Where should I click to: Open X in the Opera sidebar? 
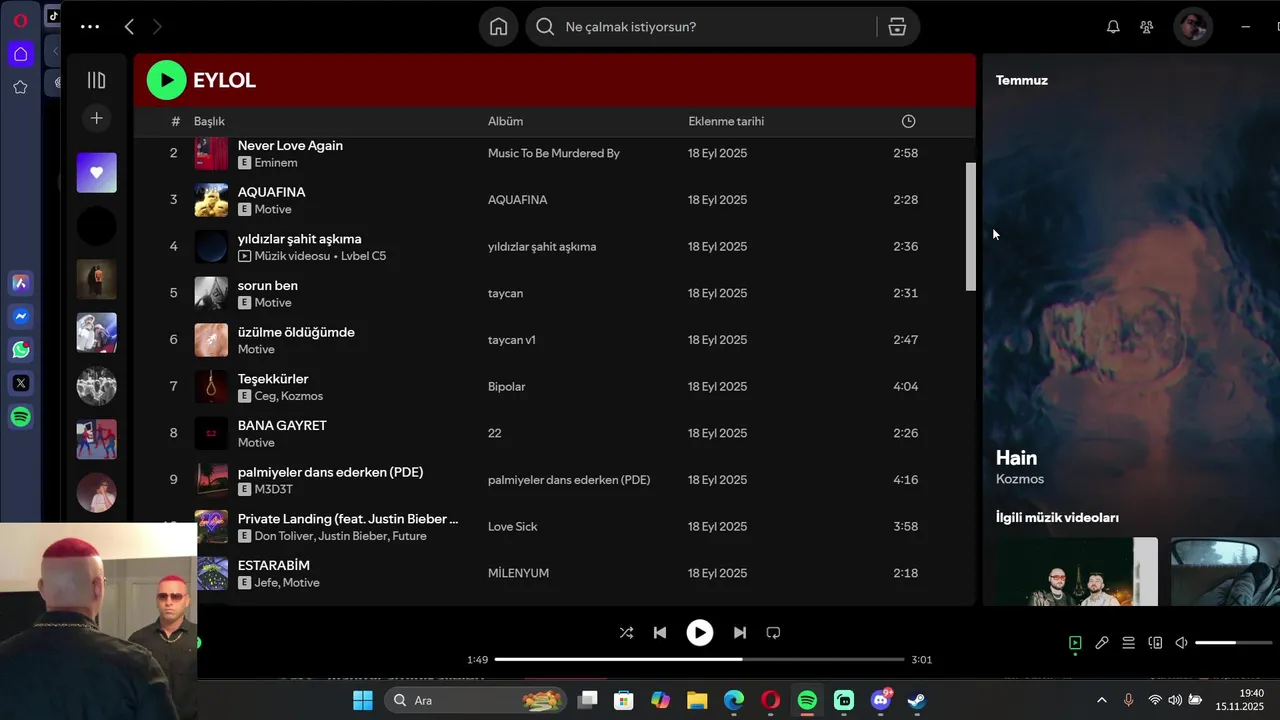pos(20,383)
